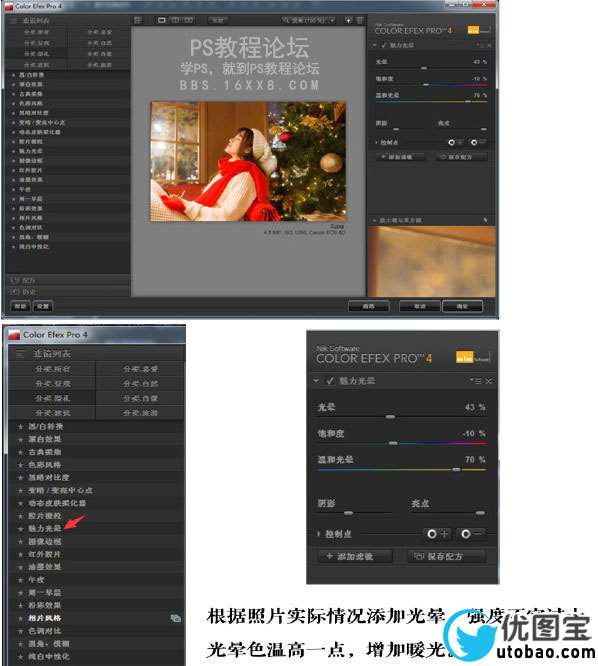The height and width of the screenshot is (666, 598).
Task: Select split preview view icon in the top toolbar
Action: click(x=175, y=20)
